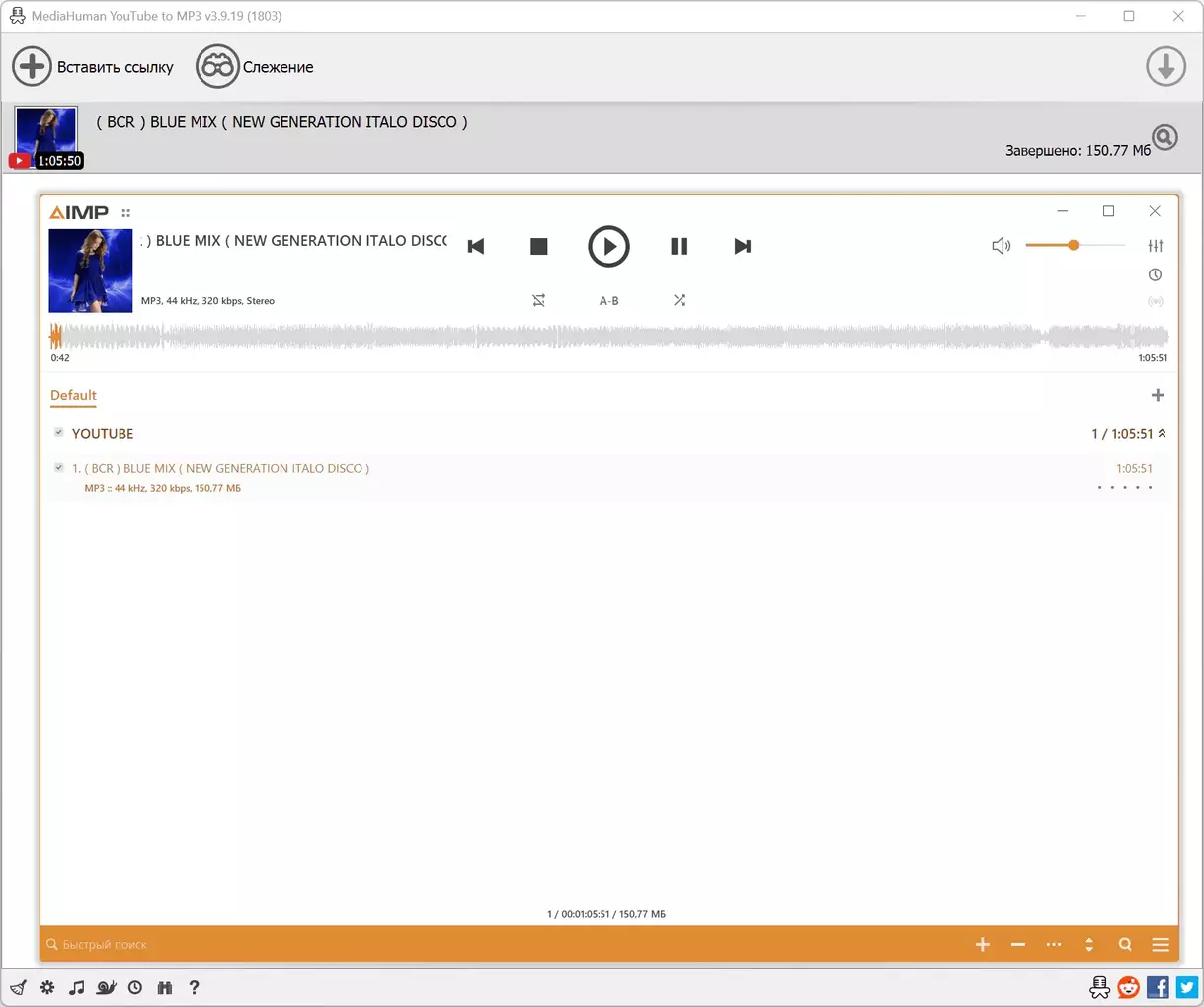
Task: Toggle the snail speed limit icon
Action: pyautogui.click(x=107, y=987)
